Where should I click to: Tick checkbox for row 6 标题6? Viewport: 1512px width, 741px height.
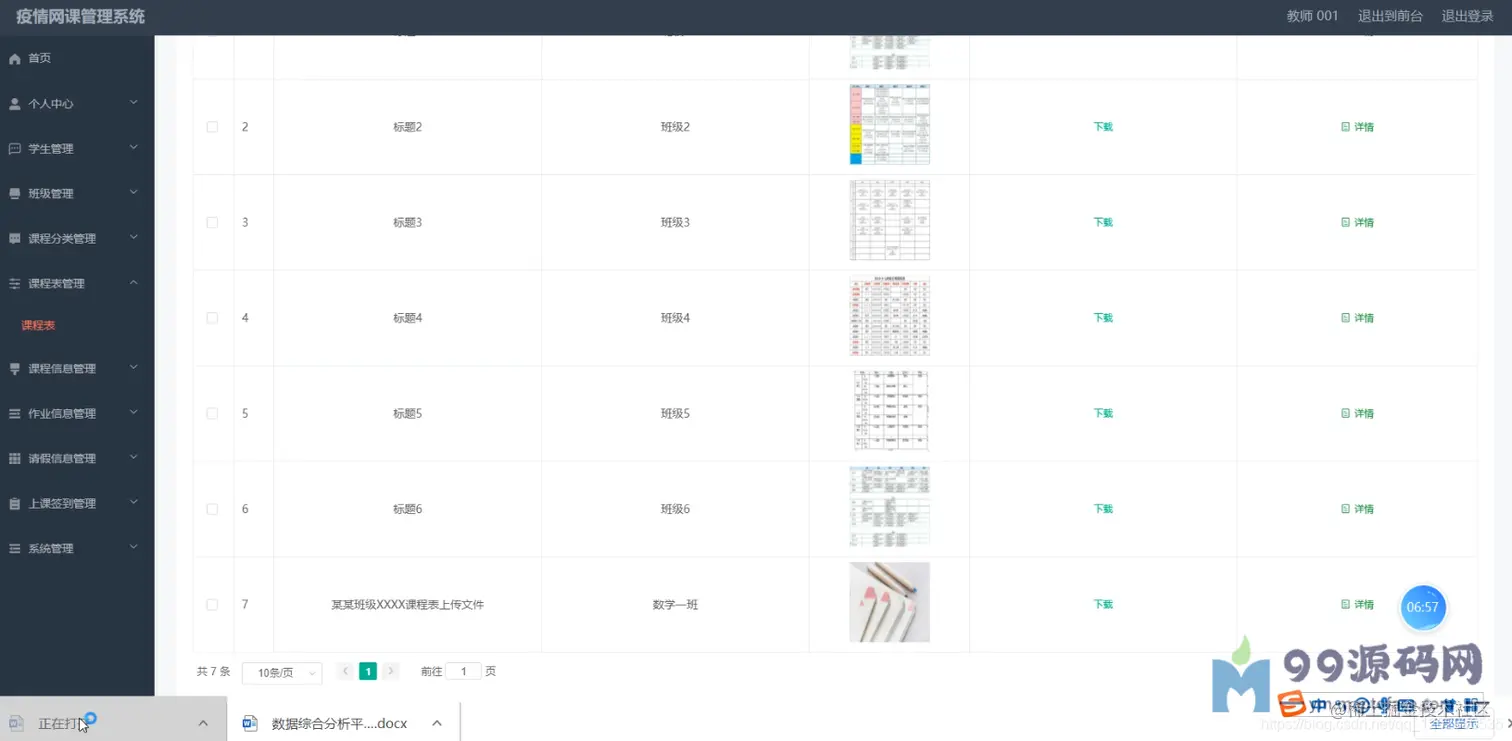click(212, 509)
